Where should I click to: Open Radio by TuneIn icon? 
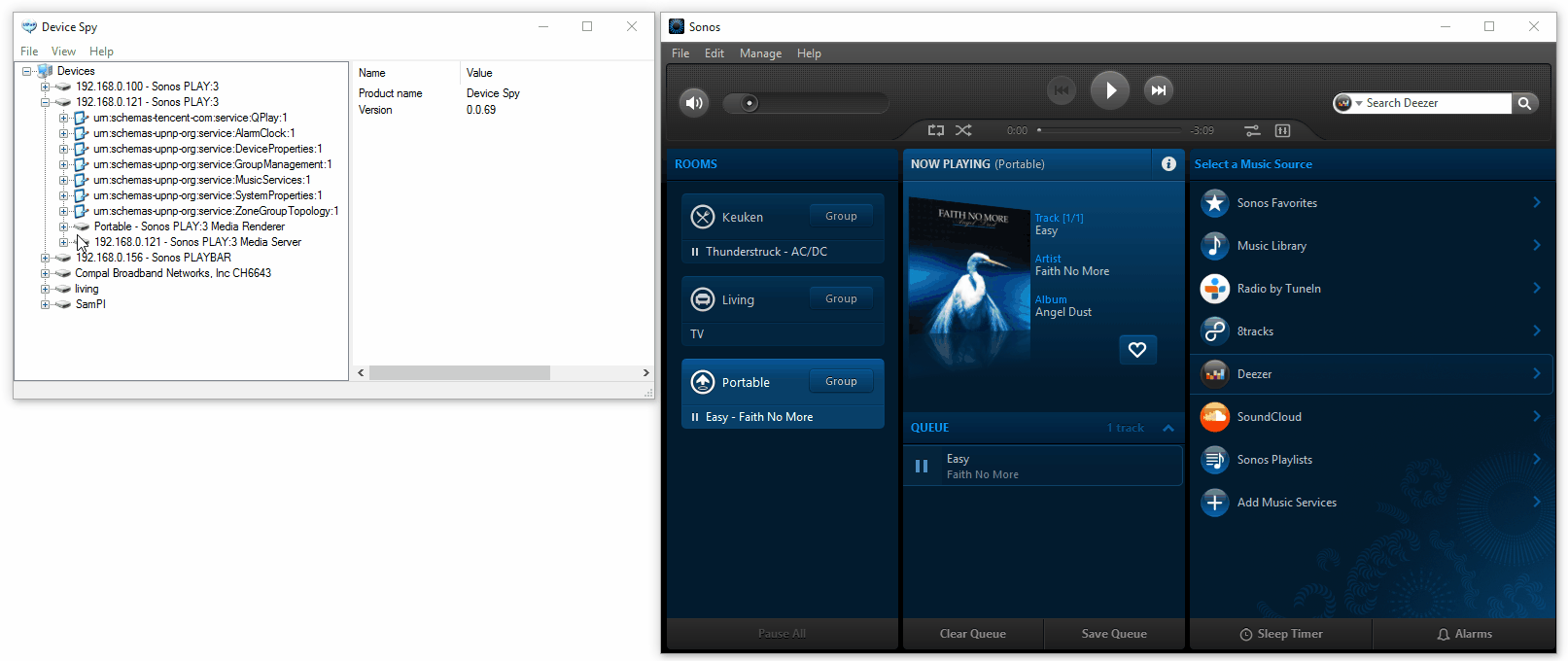[x=1215, y=289]
